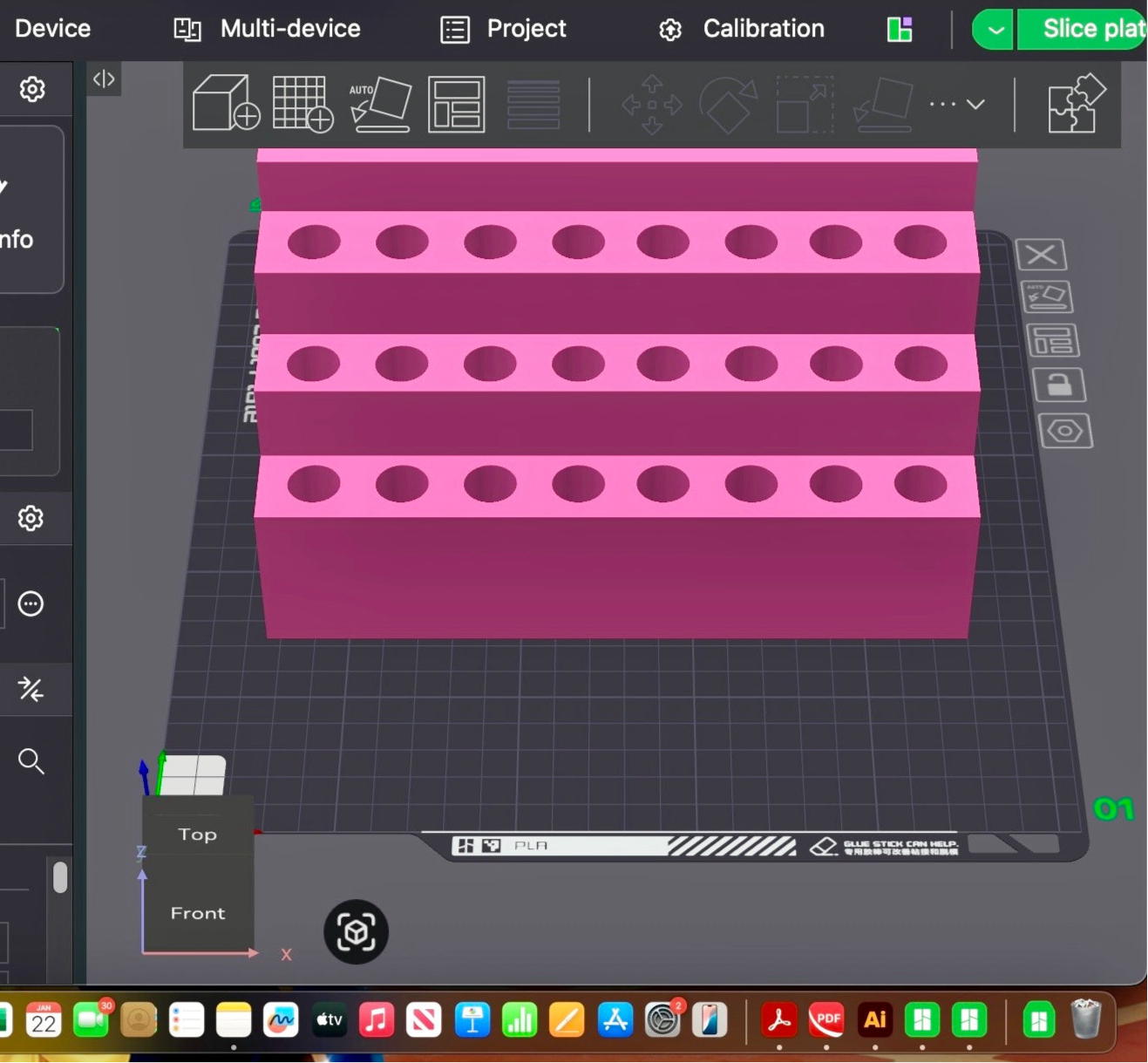Screen dimensions: 1148x1063
Task: Open printer settings gear at sidebar top
Action: (x=32, y=89)
